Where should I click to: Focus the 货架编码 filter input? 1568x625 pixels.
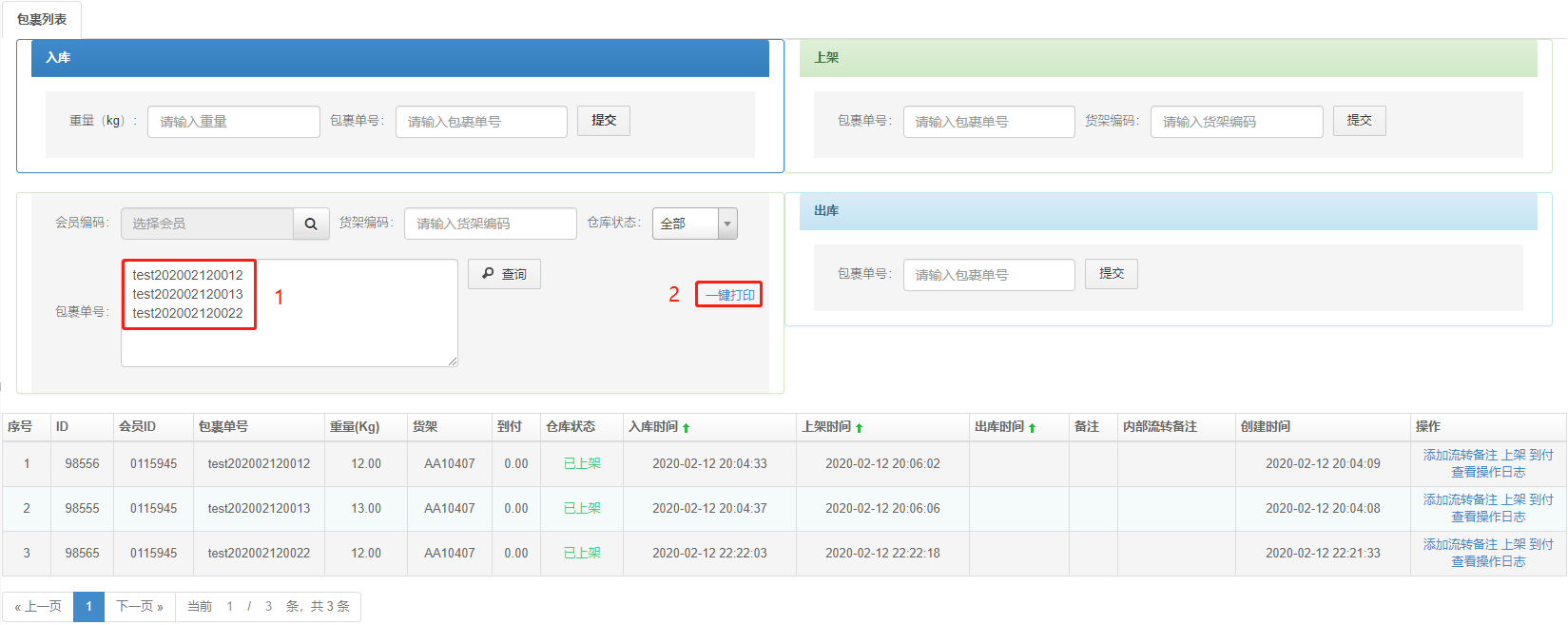[x=491, y=224]
